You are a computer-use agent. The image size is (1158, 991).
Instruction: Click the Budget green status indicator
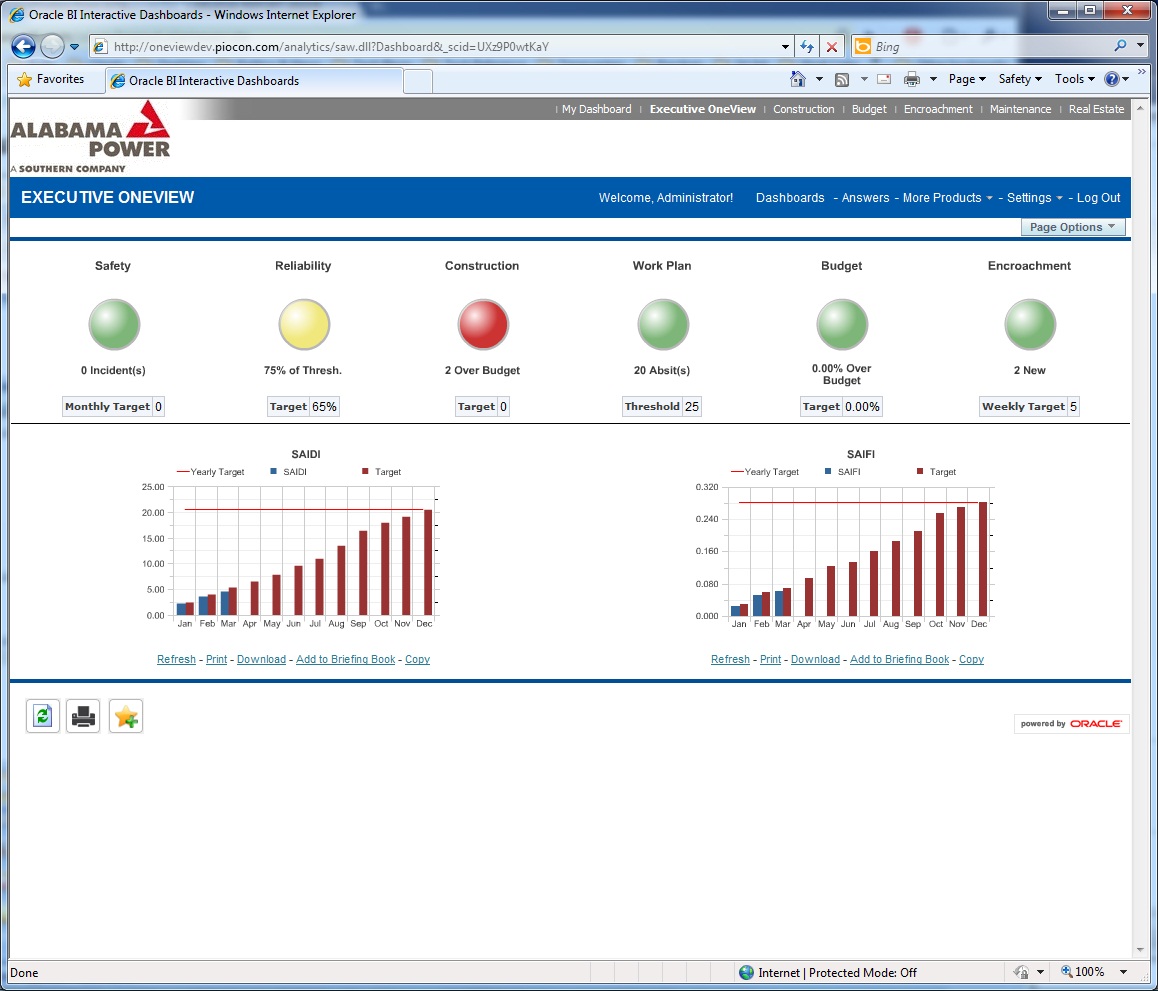[842, 324]
